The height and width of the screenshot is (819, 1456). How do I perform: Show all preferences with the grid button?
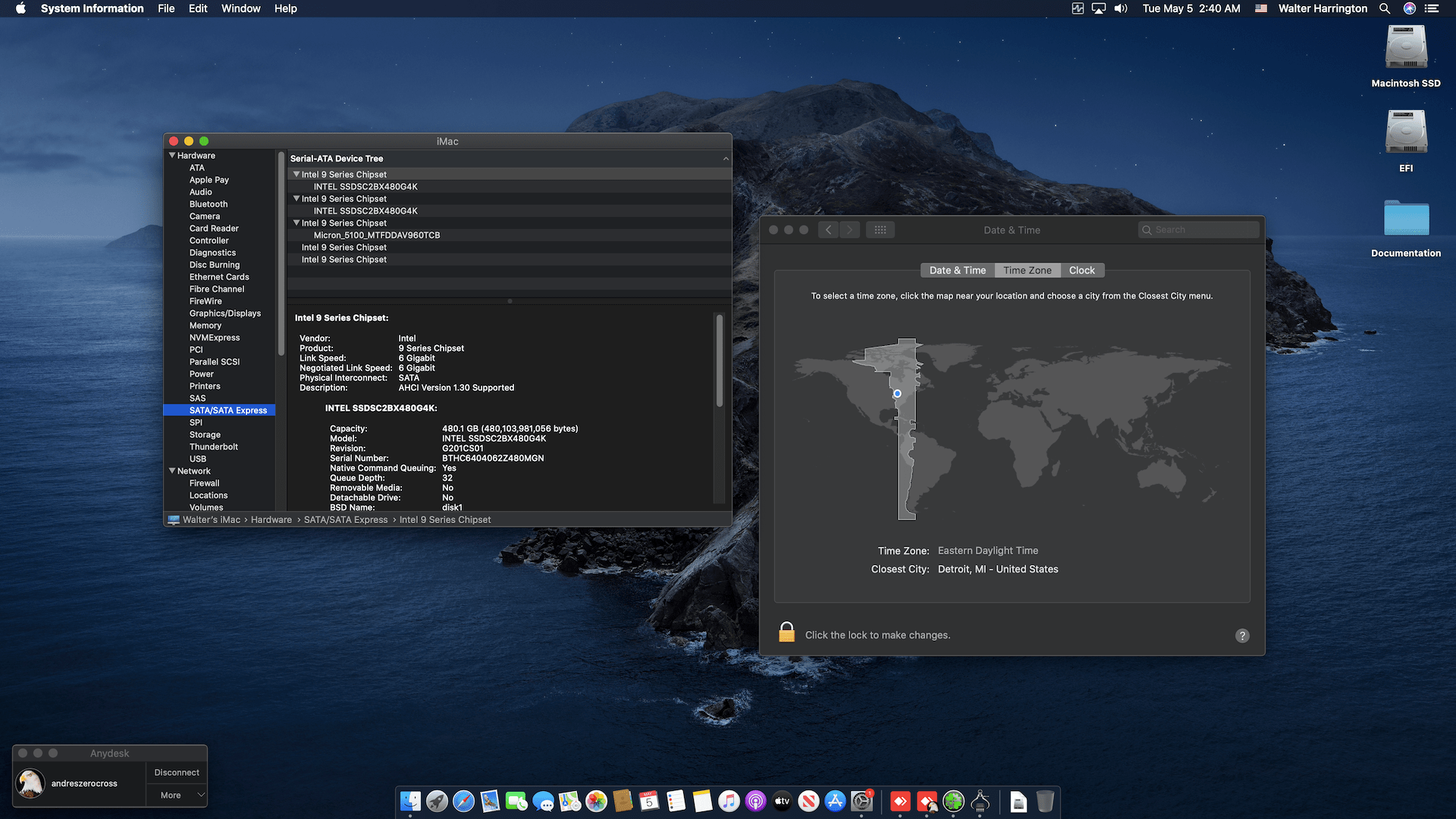880,230
